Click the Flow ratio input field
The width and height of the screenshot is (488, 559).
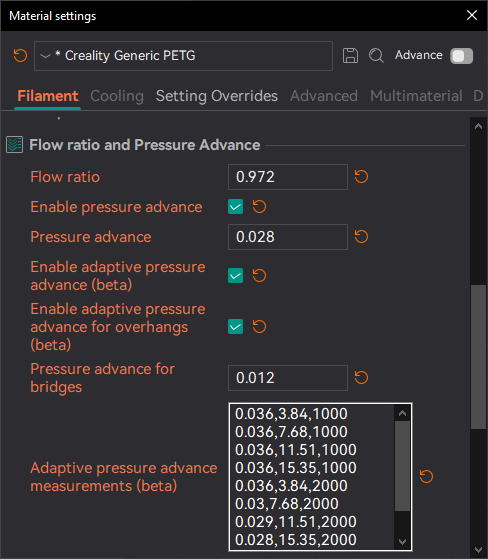[x=288, y=177]
